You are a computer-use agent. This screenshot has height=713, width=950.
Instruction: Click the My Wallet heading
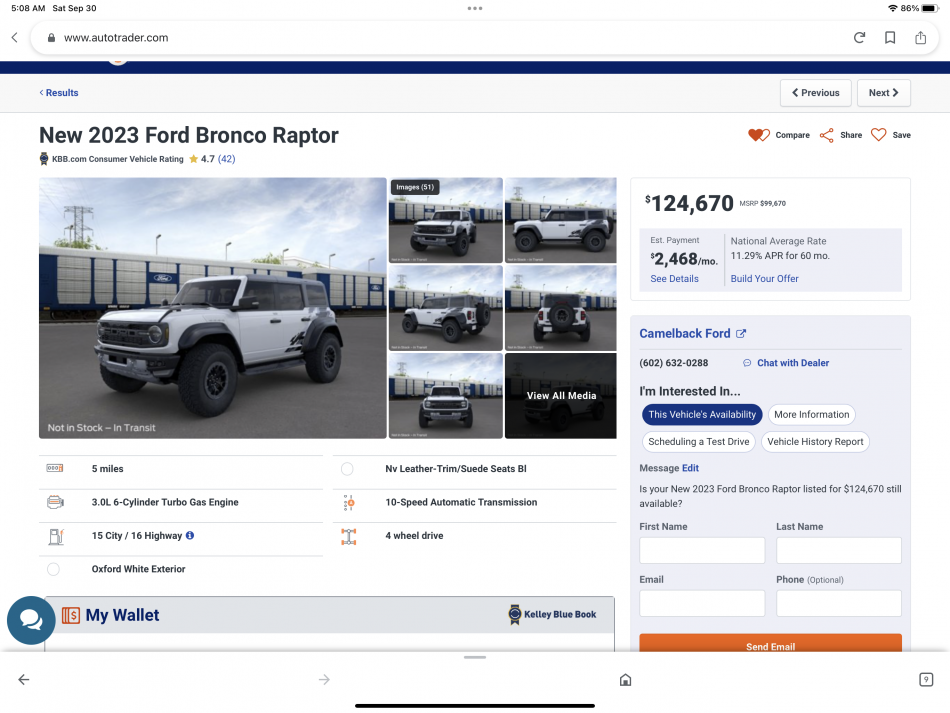122,615
